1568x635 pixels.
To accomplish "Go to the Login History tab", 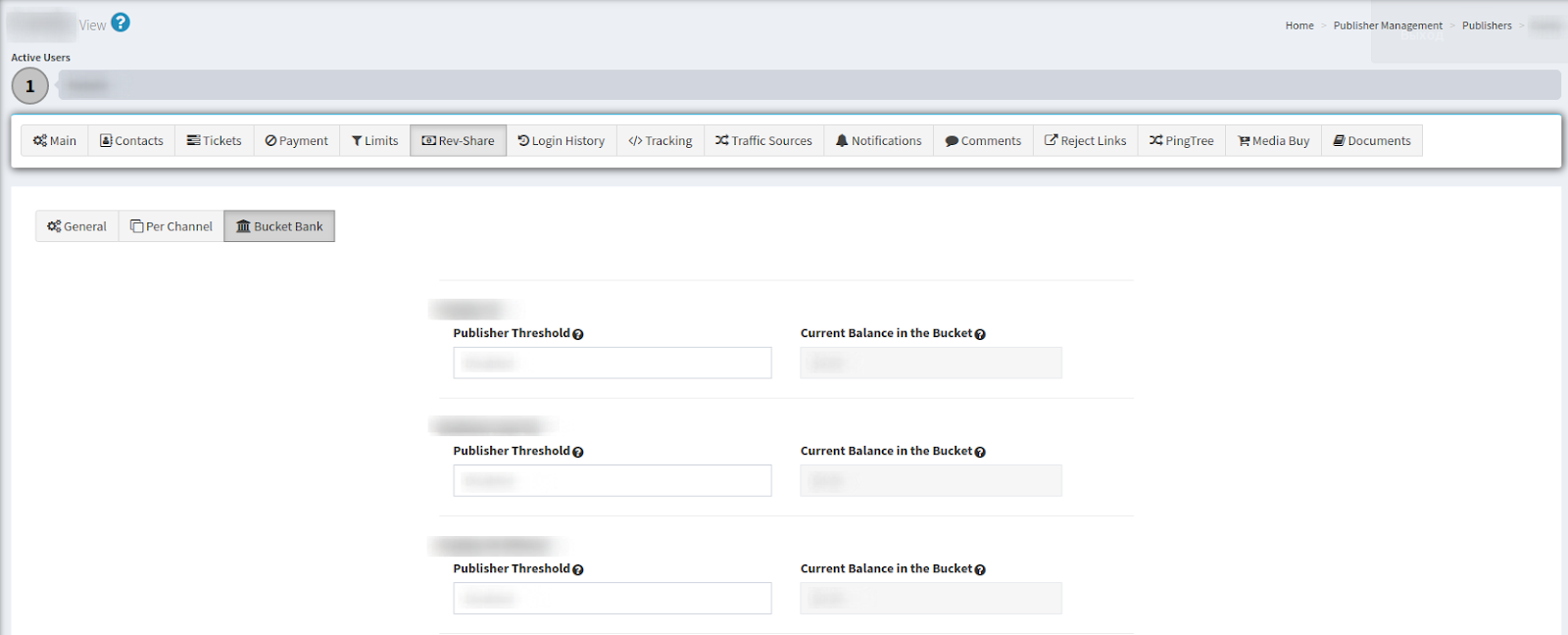I will (562, 141).
